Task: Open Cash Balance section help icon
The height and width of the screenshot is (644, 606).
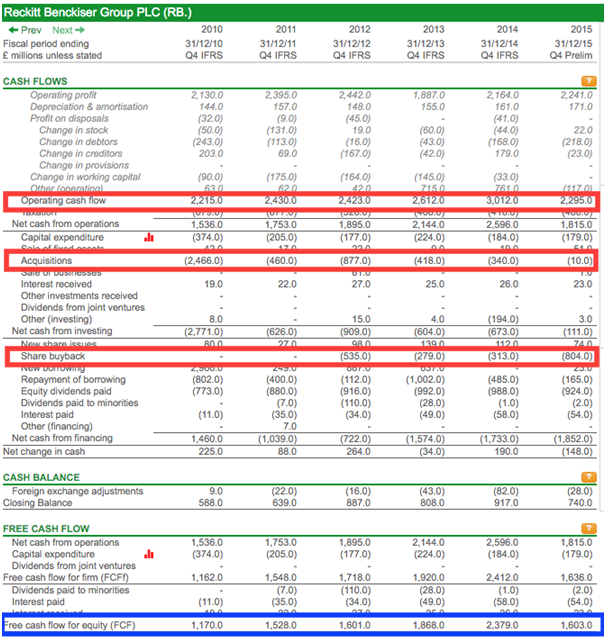Action: point(589,477)
